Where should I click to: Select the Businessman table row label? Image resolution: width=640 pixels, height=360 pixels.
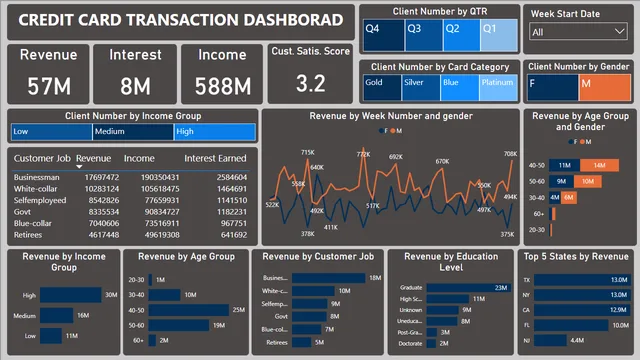click(x=36, y=178)
